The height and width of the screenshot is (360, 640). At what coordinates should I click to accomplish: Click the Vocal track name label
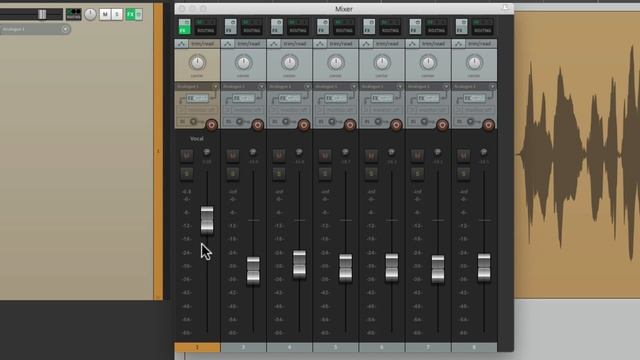point(197,139)
